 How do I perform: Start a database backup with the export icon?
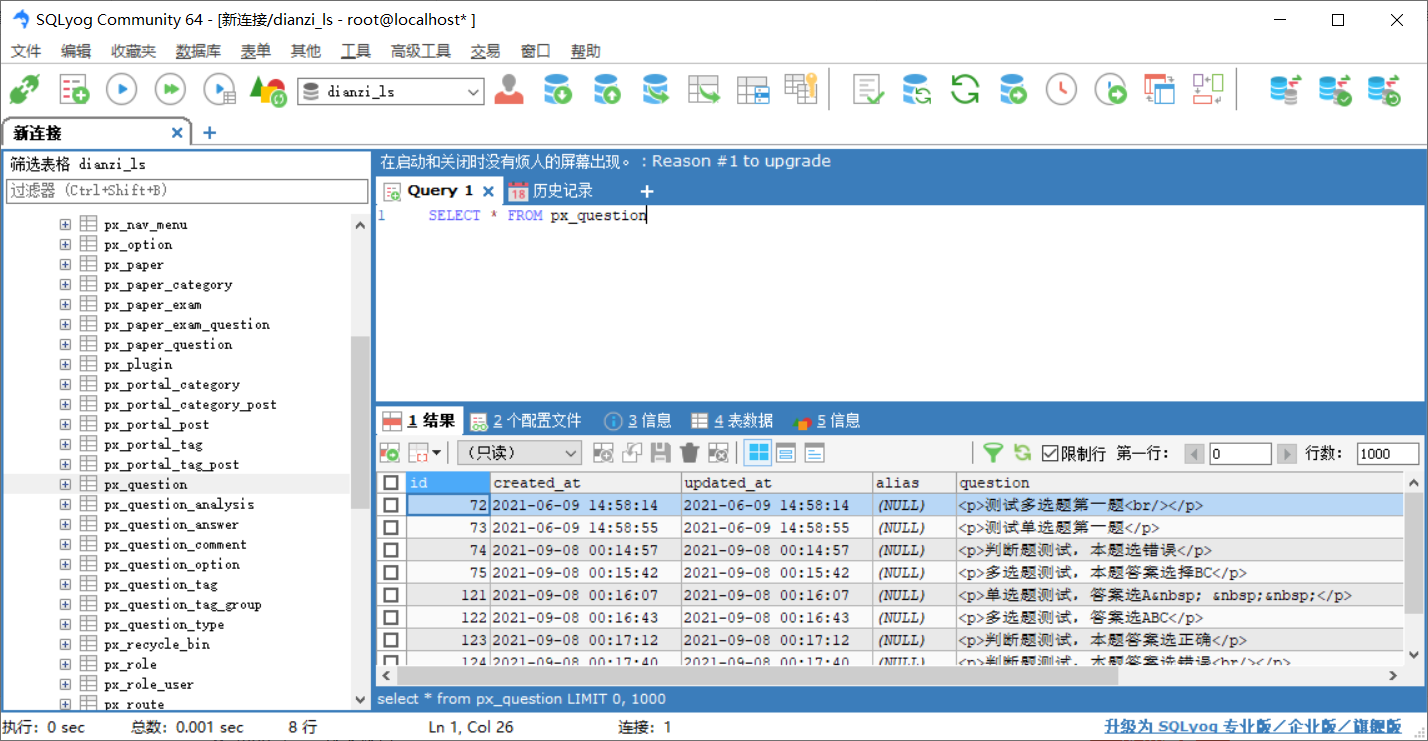pyautogui.click(x=557, y=89)
